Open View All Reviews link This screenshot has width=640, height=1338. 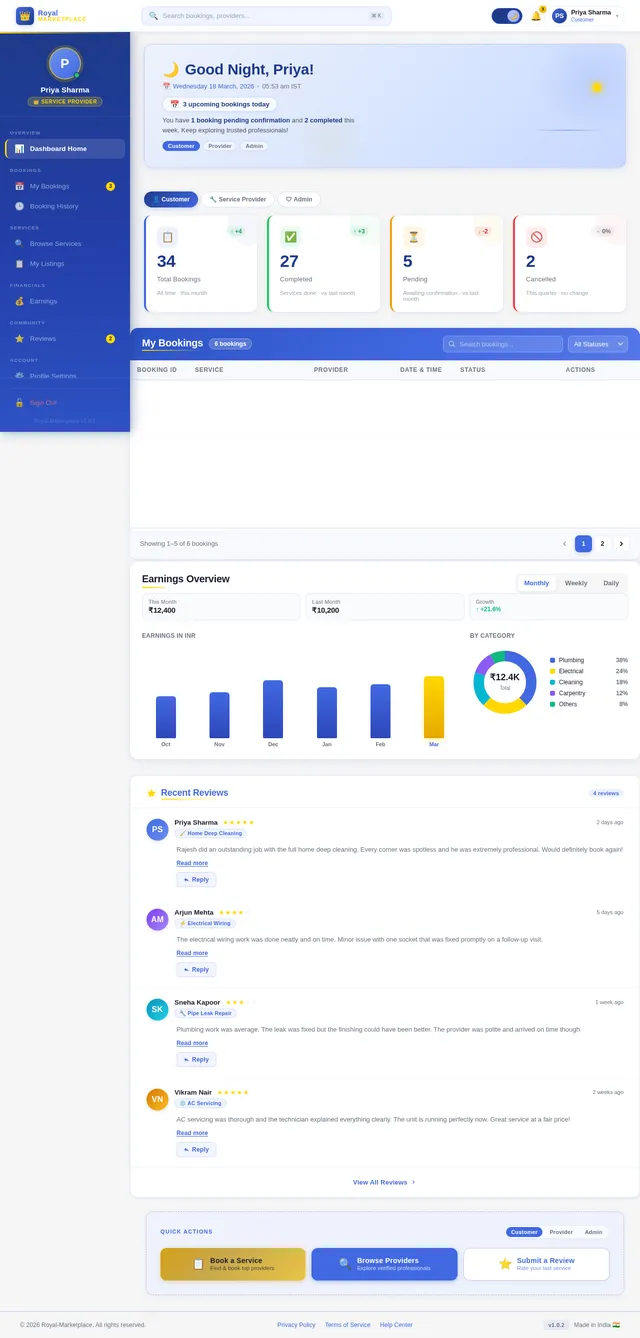click(x=384, y=1182)
